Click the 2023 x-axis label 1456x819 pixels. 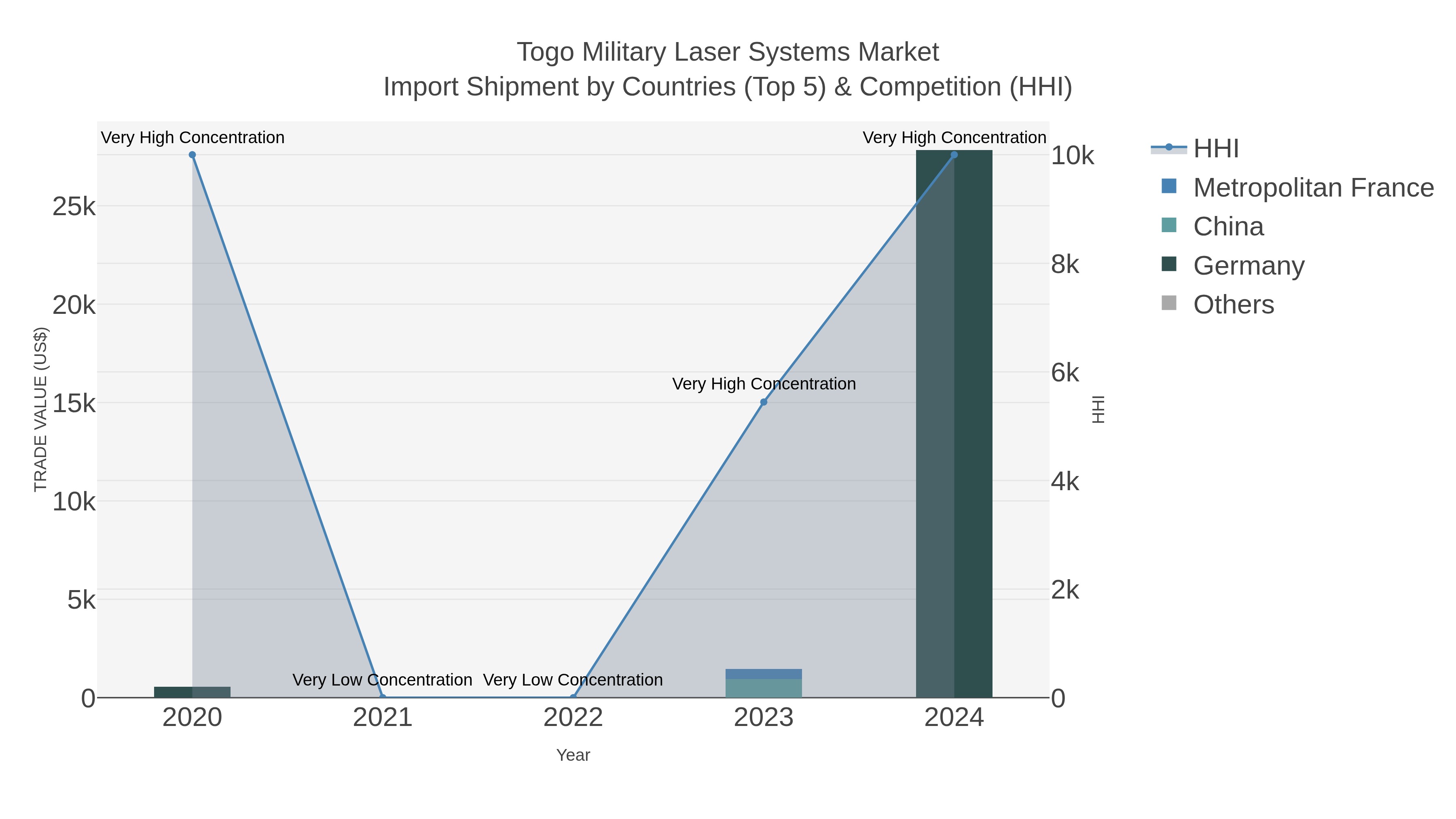[x=764, y=718]
